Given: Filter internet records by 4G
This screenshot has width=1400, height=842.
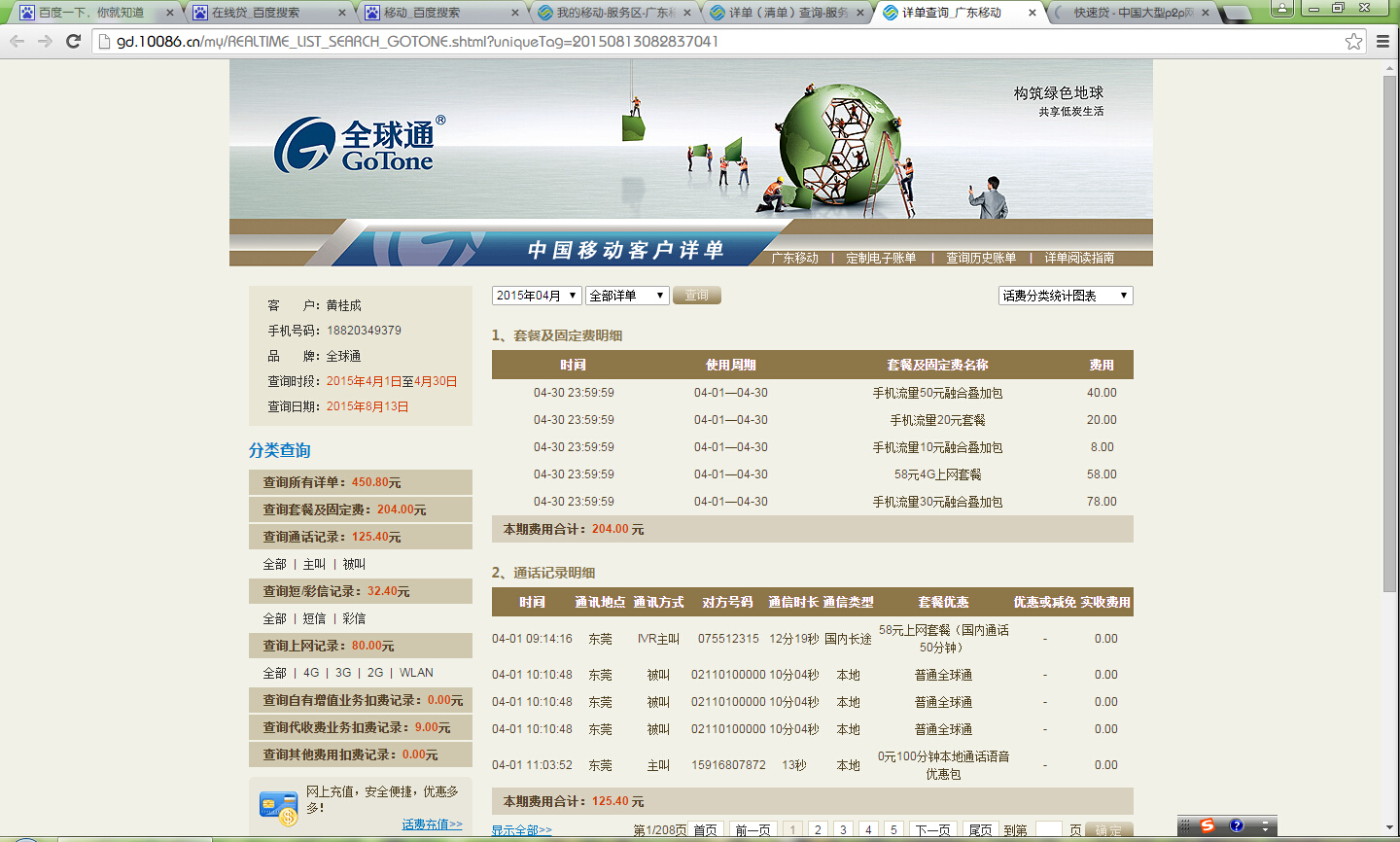Looking at the screenshot, I should pyautogui.click(x=311, y=673).
